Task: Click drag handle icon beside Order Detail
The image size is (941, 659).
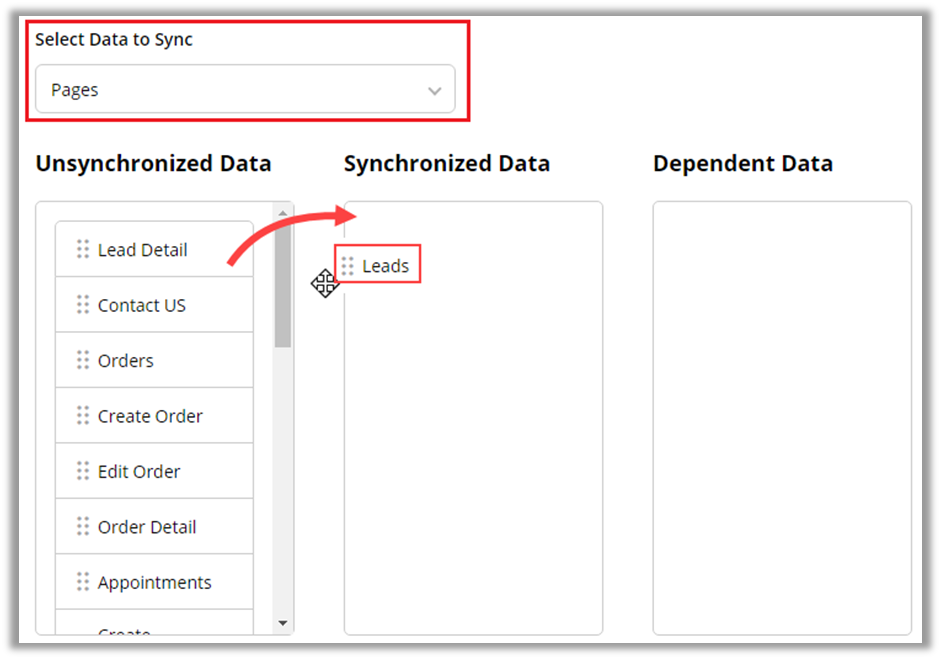Action: 83,527
